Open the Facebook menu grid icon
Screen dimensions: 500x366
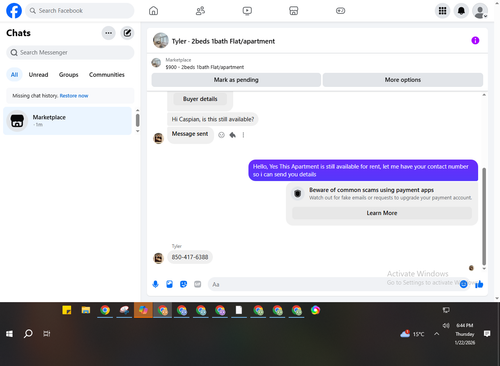[x=442, y=11]
